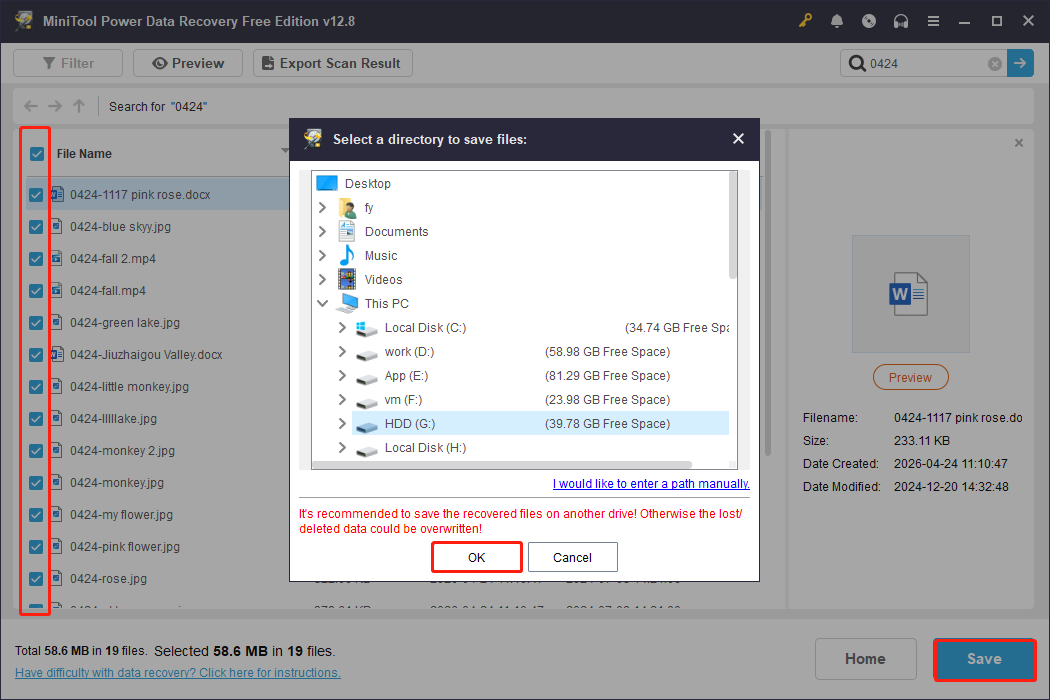The height and width of the screenshot is (700, 1050).
Task: Uncheck 0424-fall 2.mp4 checkbox
Action: (x=36, y=259)
